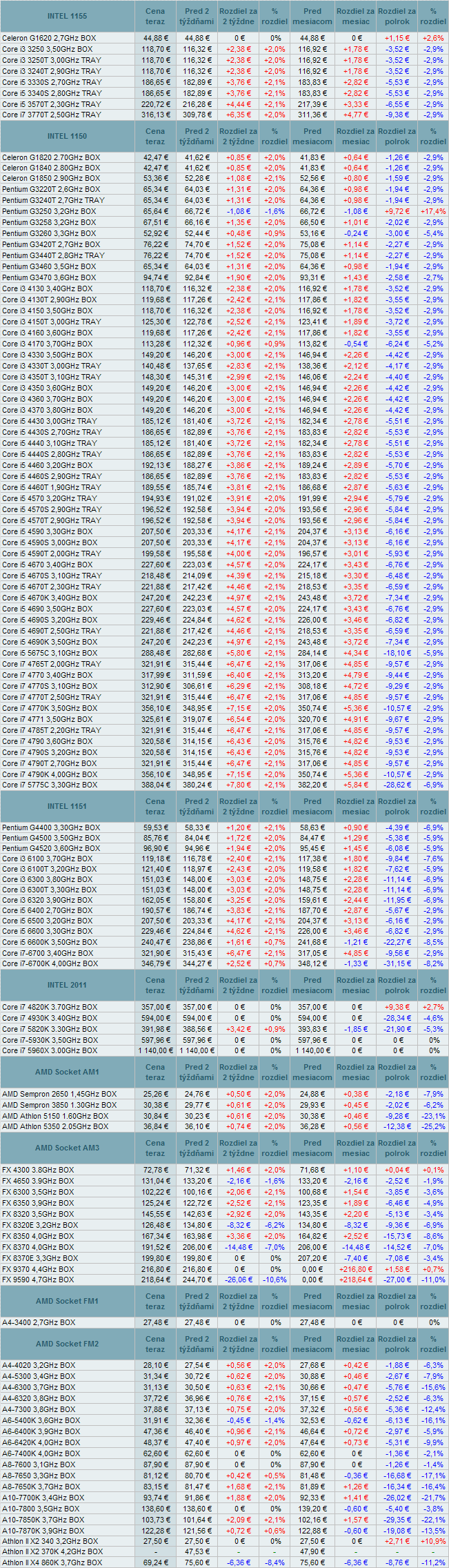Click "Core i7 4771 3,50GHz BOX" row name
The image size is (449, 1568).
click(x=48, y=719)
